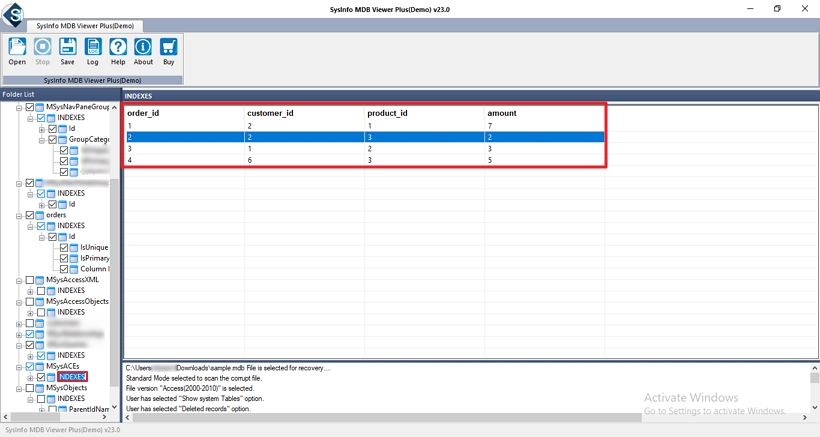Click log line 'Standard Mode selected to scan'
Screen dimensions: 820x437
(194, 378)
